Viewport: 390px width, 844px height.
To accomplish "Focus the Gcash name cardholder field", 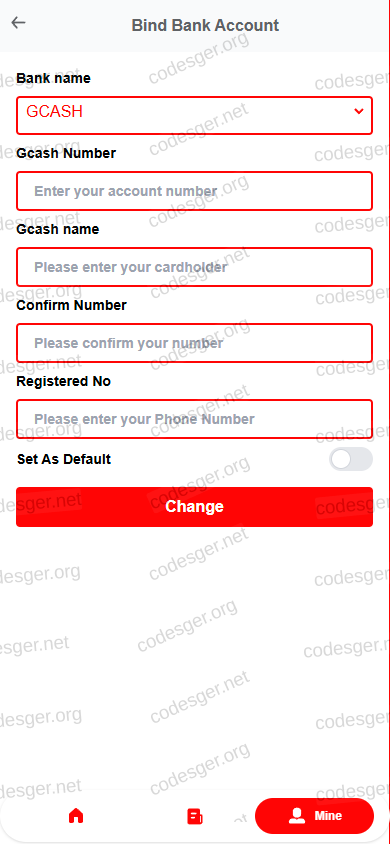I will [194, 267].
